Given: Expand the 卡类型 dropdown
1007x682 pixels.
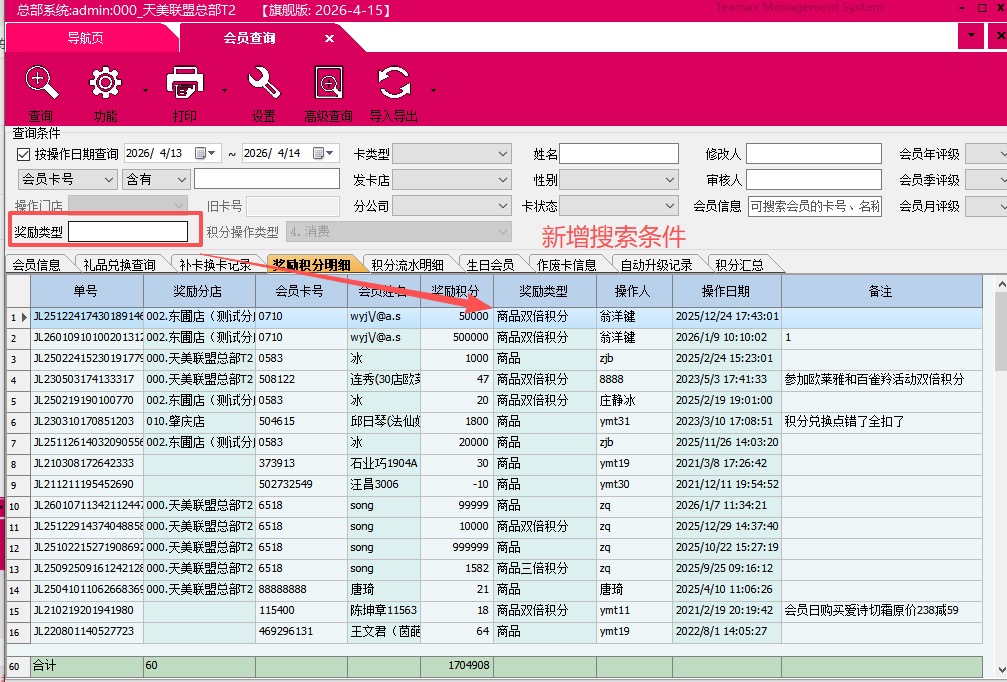Looking at the screenshot, I should coord(503,154).
